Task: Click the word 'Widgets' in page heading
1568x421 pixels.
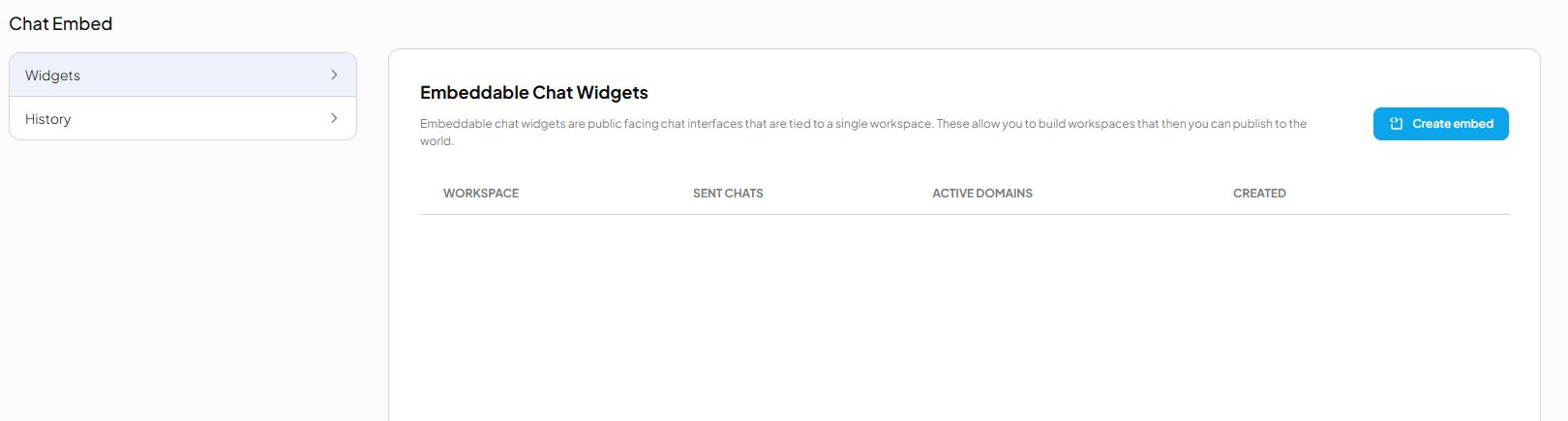Action: [x=612, y=93]
